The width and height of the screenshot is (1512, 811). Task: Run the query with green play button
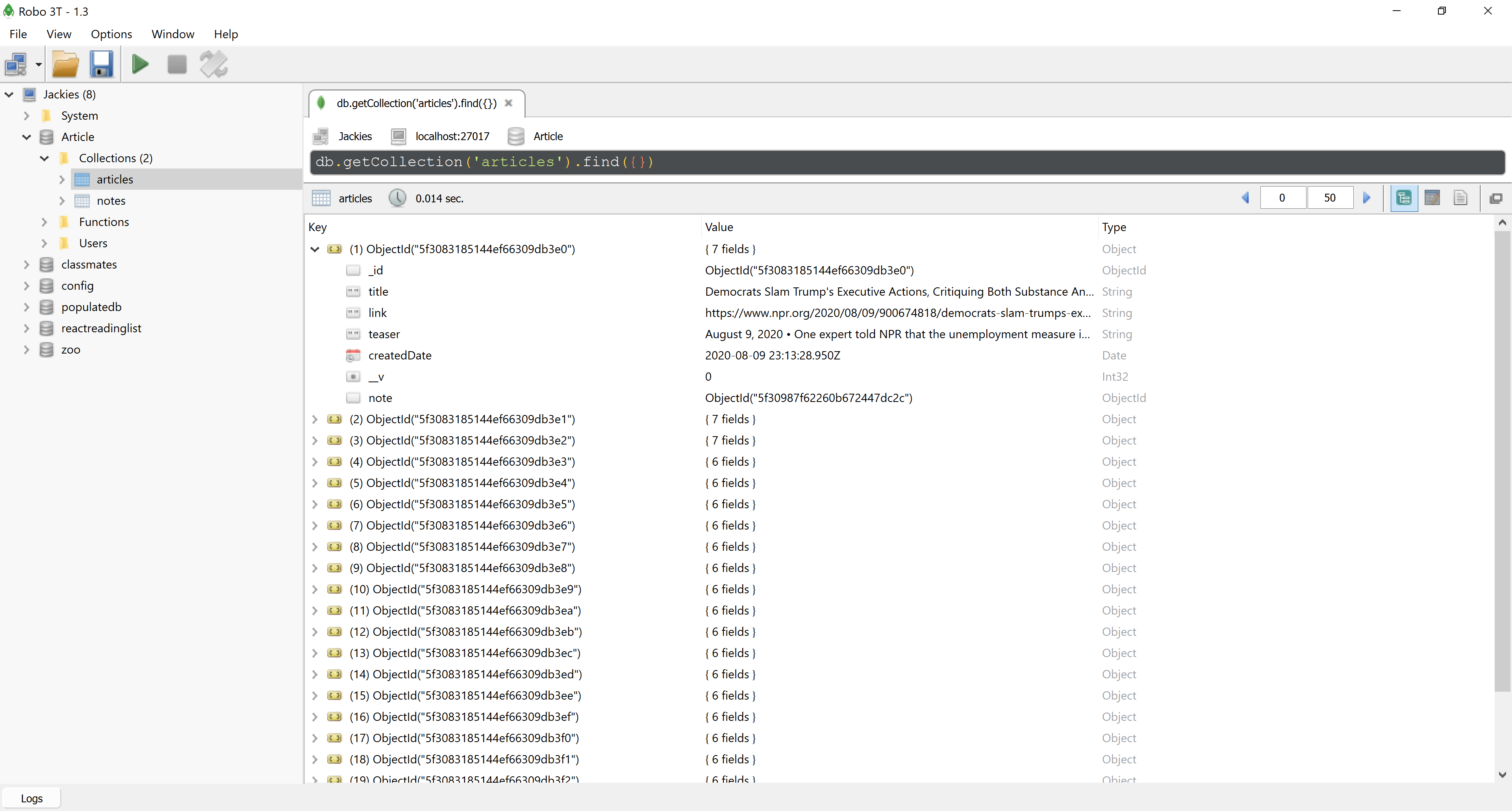pyautogui.click(x=140, y=65)
